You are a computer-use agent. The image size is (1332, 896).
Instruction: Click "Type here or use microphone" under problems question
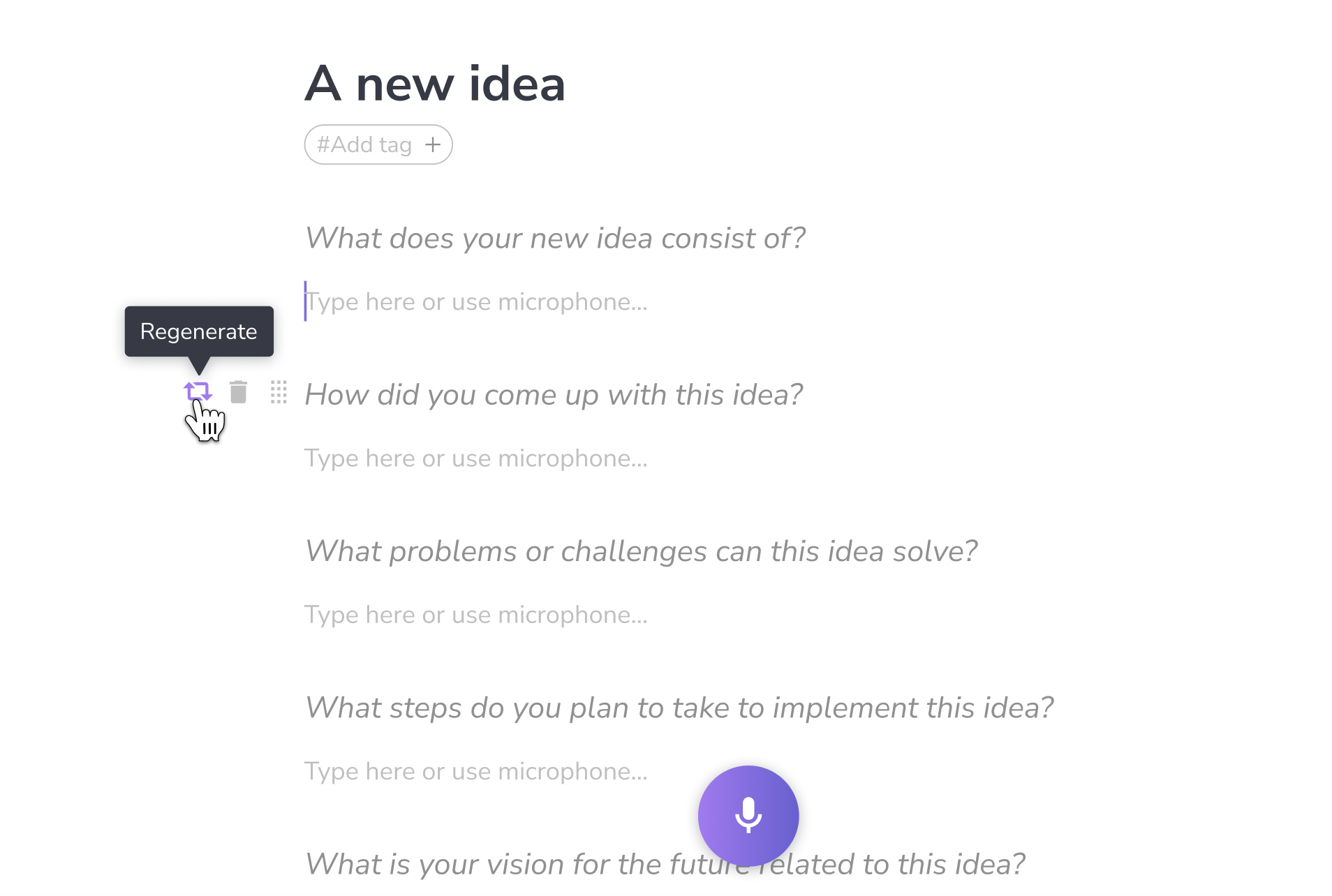(477, 615)
